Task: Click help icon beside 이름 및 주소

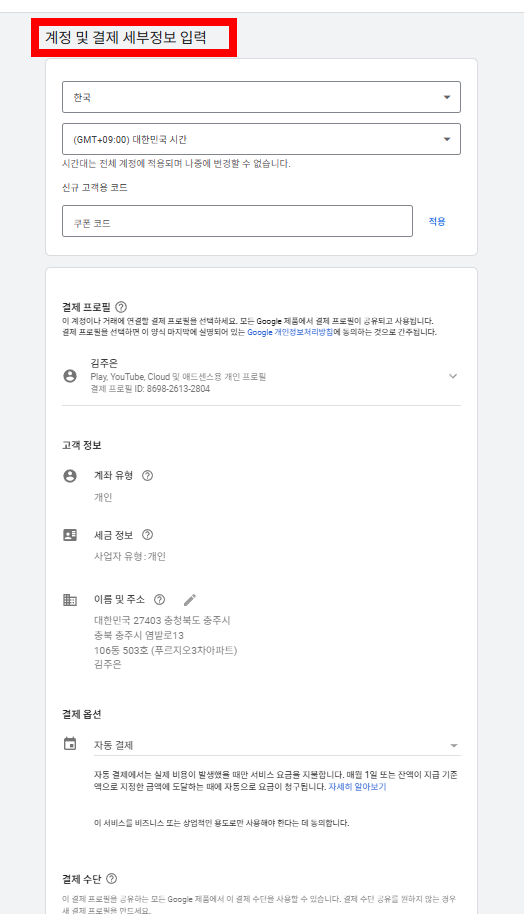Action: click(159, 599)
